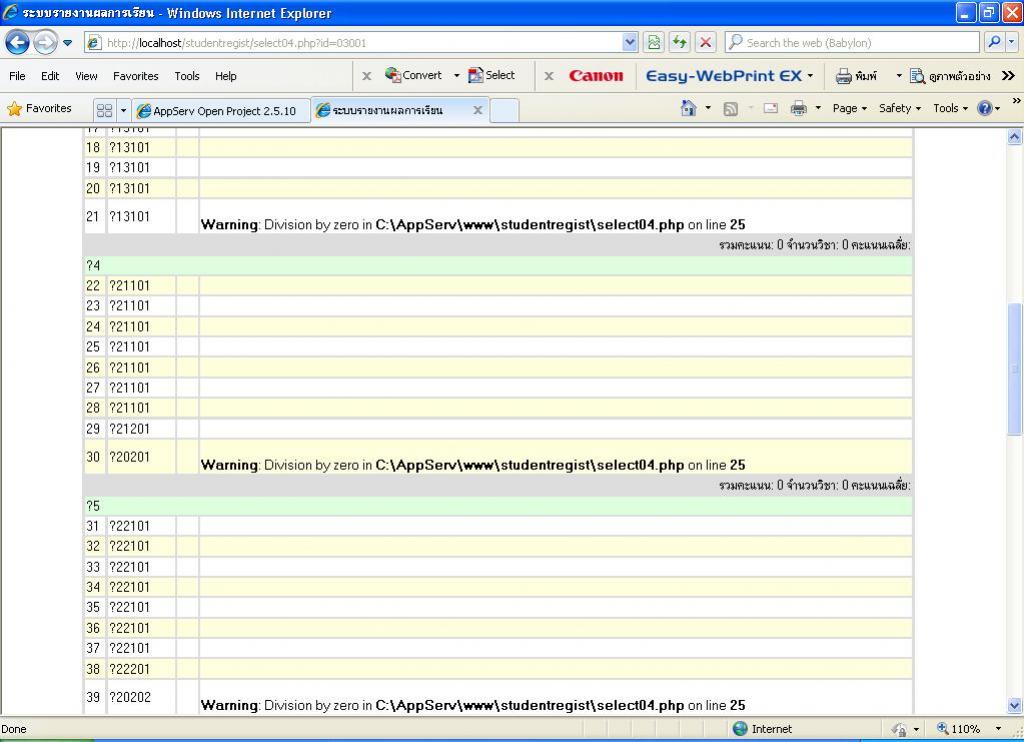Click the Refresh page icon
The height and width of the screenshot is (742, 1024).
coord(681,42)
